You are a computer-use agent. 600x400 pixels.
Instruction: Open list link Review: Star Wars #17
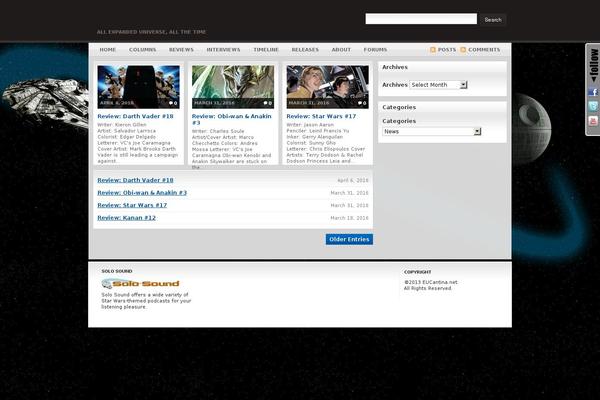click(x=132, y=205)
